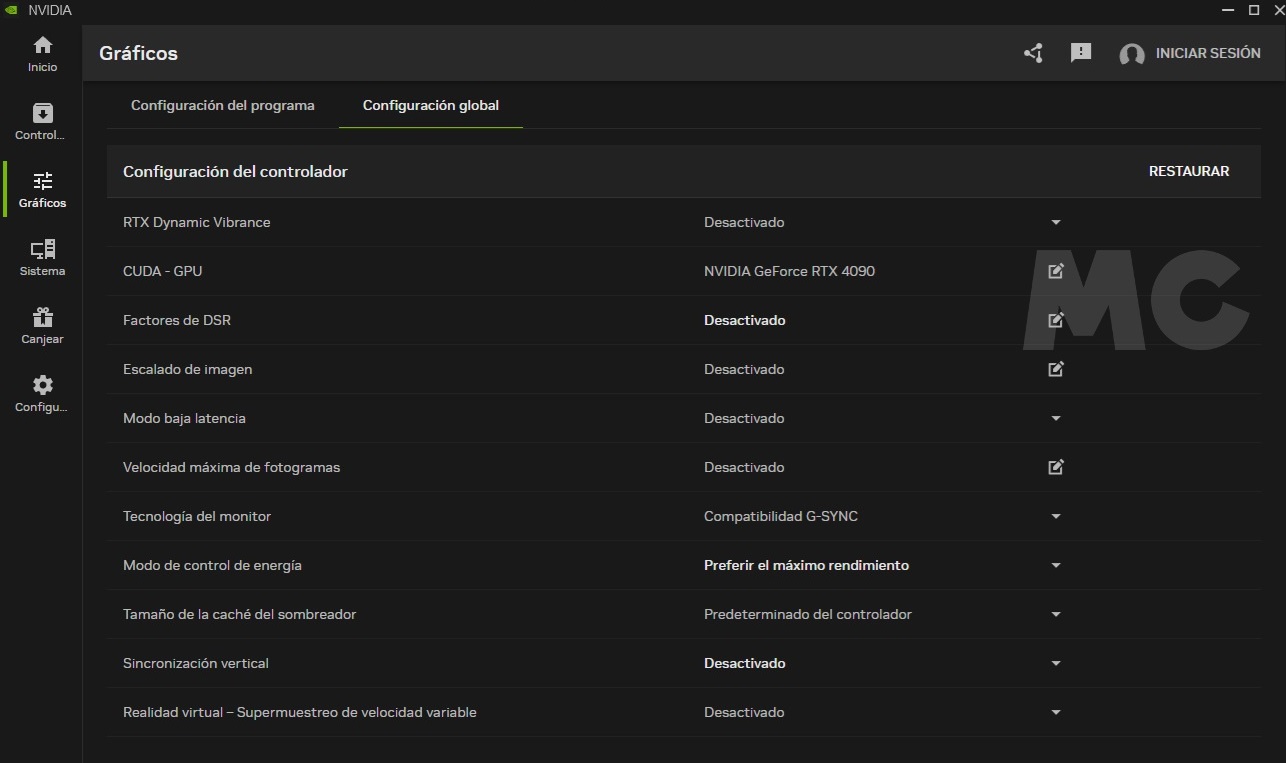Expand Sincronización vertical dropdown
The height and width of the screenshot is (763, 1286).
pos(1056,663)
